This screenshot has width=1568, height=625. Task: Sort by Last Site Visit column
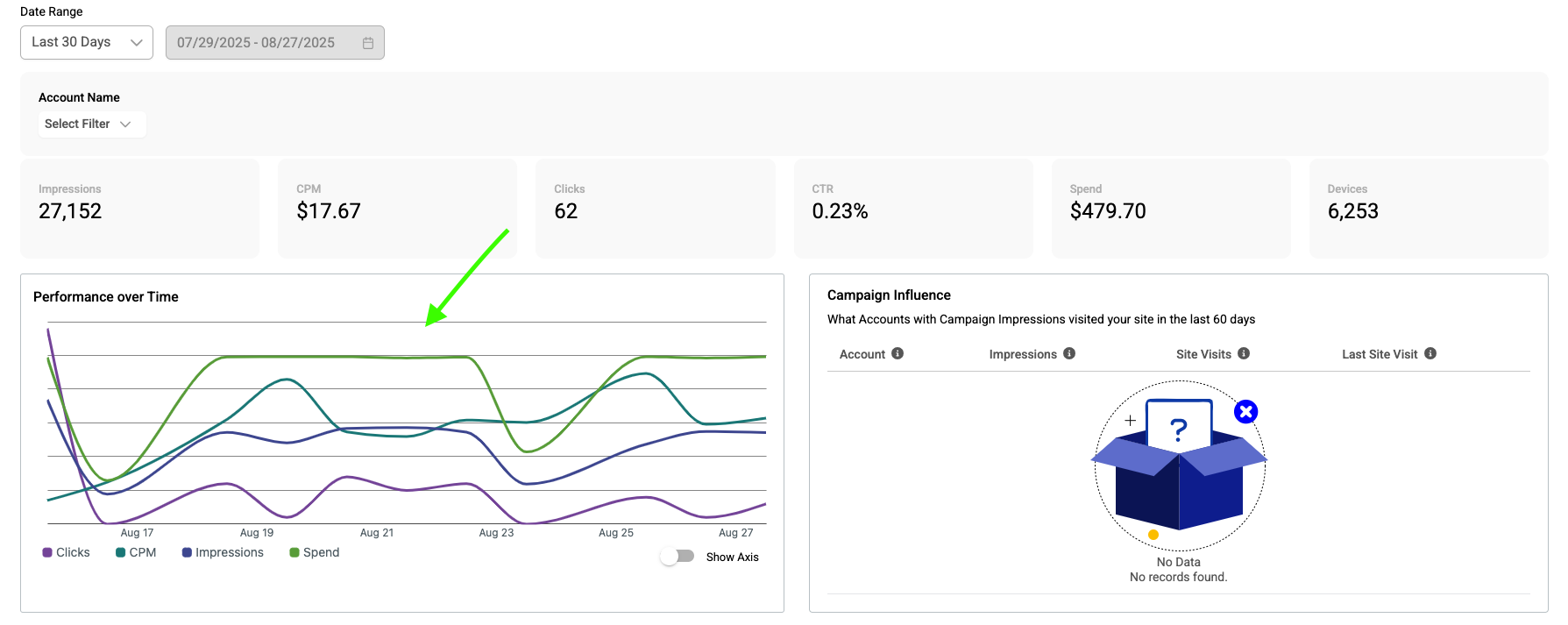pyautogui.click(x=1380, y=354)
